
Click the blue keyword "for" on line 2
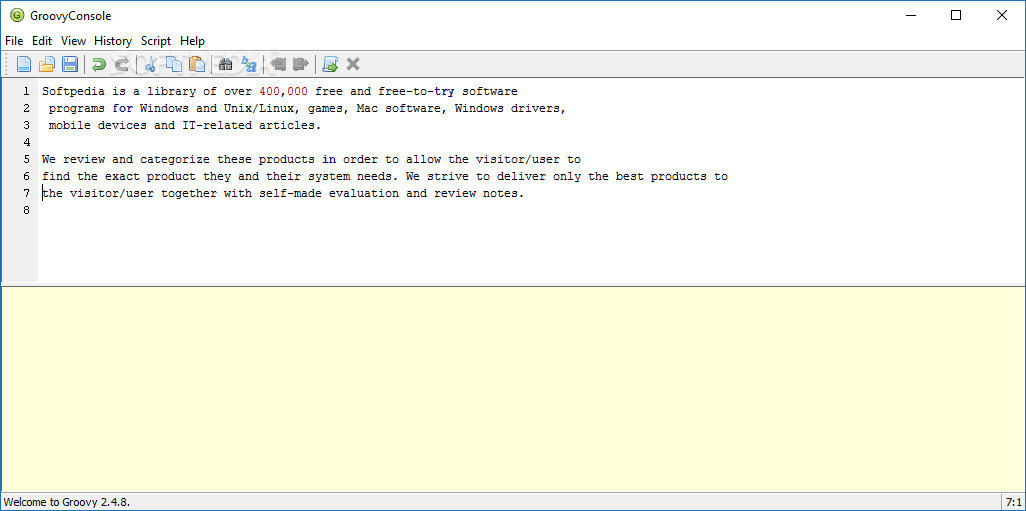click(x=122, y=109)
